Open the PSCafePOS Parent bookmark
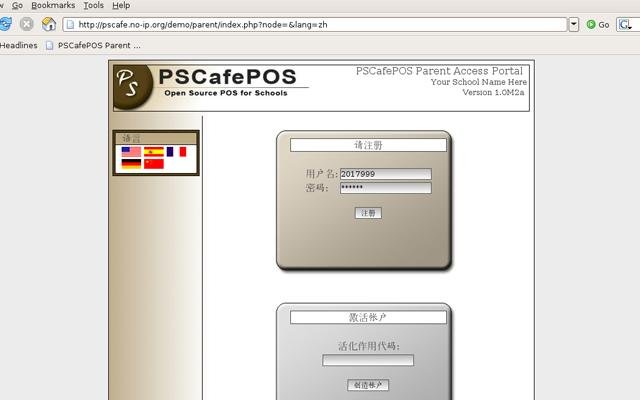Image resolution: width=640 pixels, height=400 pixels. point(93,45)
